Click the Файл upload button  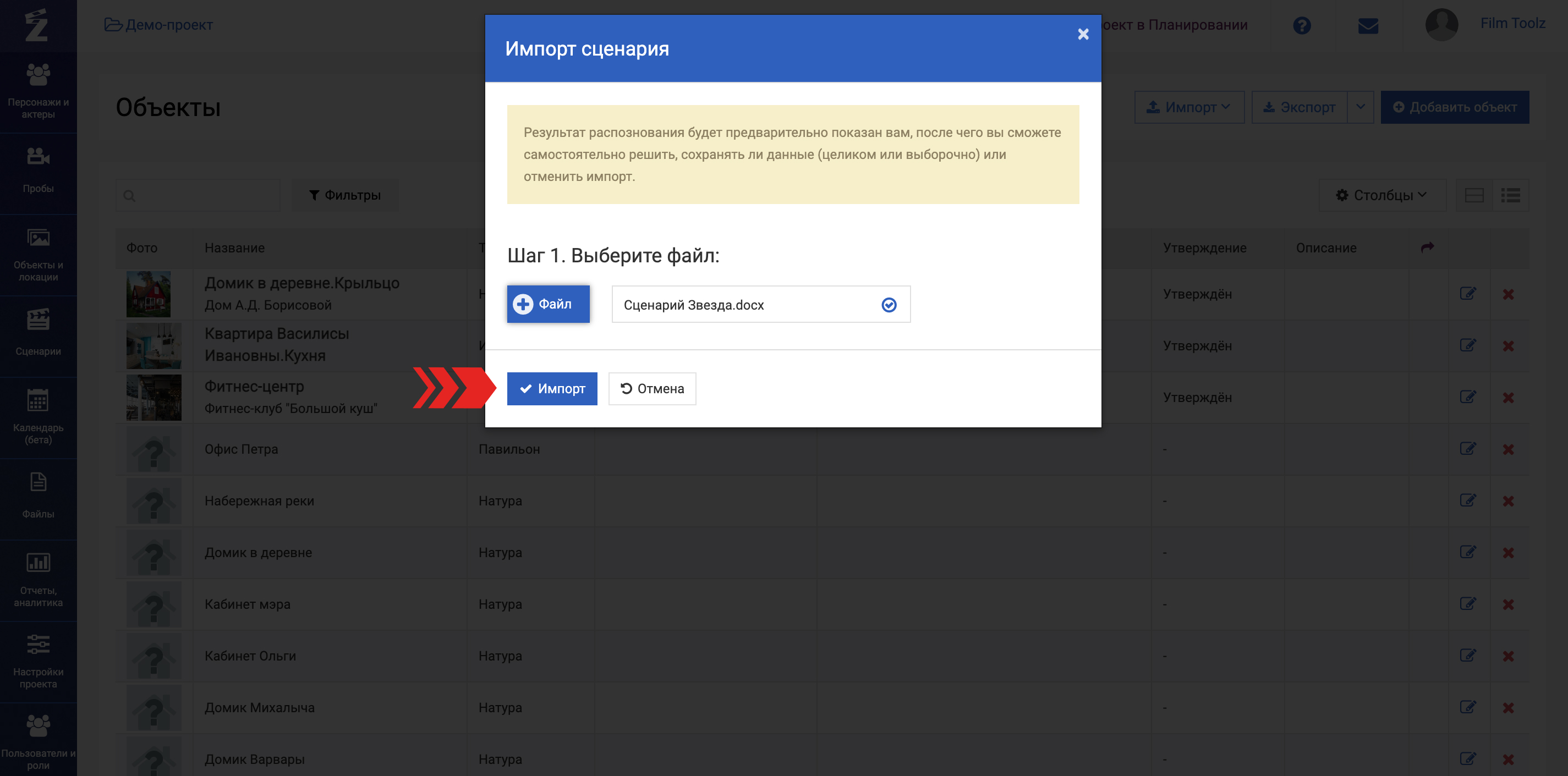click(548, 304)
